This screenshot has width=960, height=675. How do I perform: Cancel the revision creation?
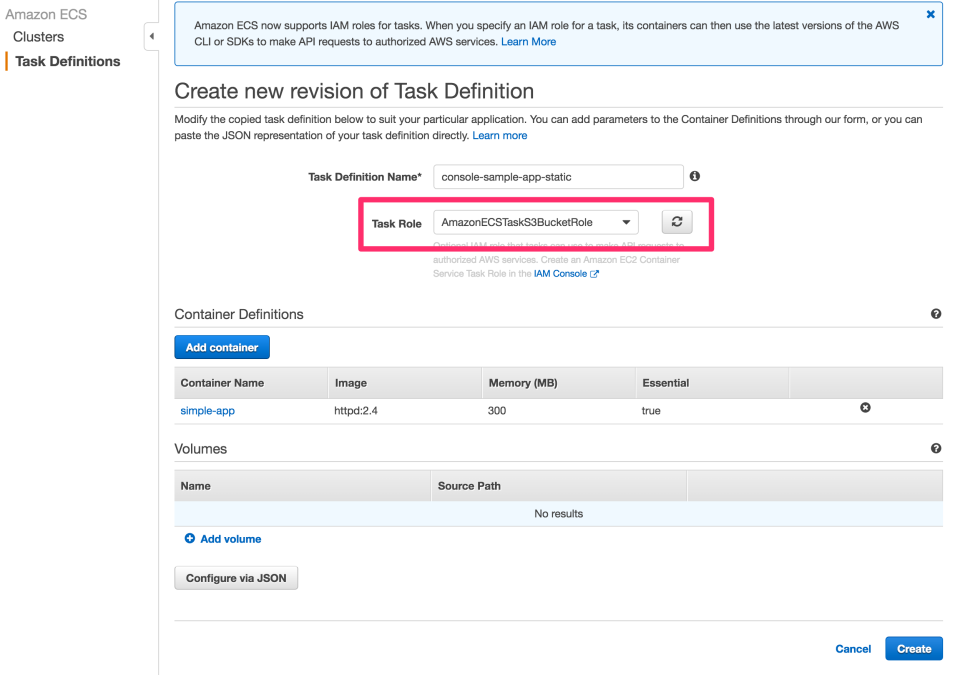pyautogui.click(x=853, y=648)
